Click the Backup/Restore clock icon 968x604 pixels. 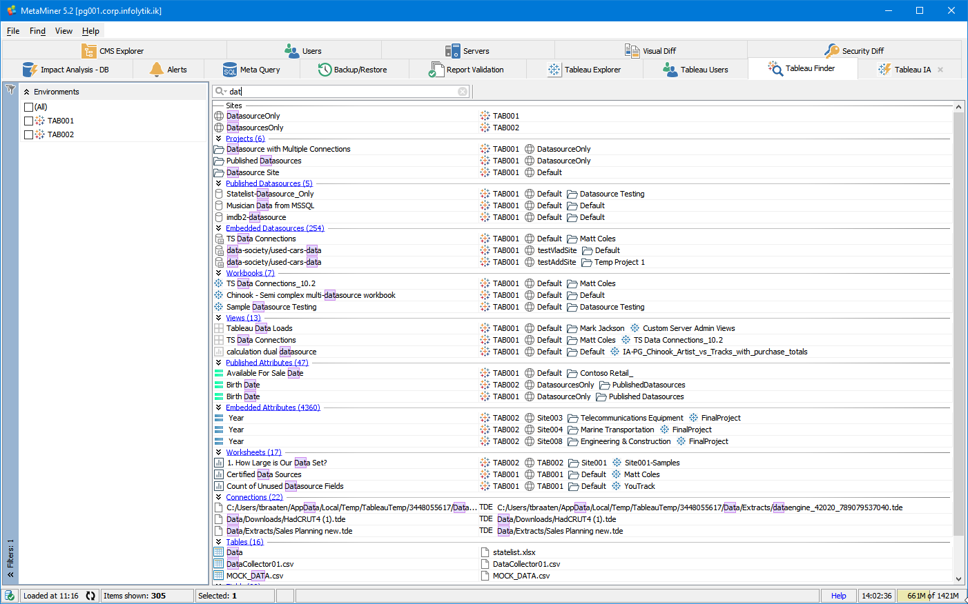coord(325,70)
